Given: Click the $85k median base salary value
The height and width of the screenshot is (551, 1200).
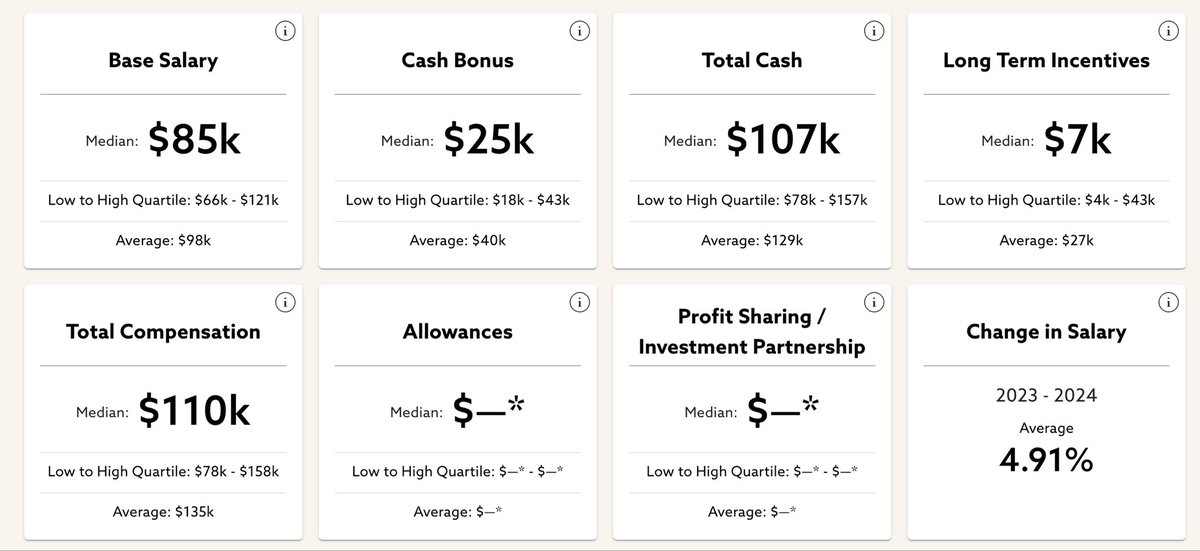Looking at the screenshot, I should [195, 141].
